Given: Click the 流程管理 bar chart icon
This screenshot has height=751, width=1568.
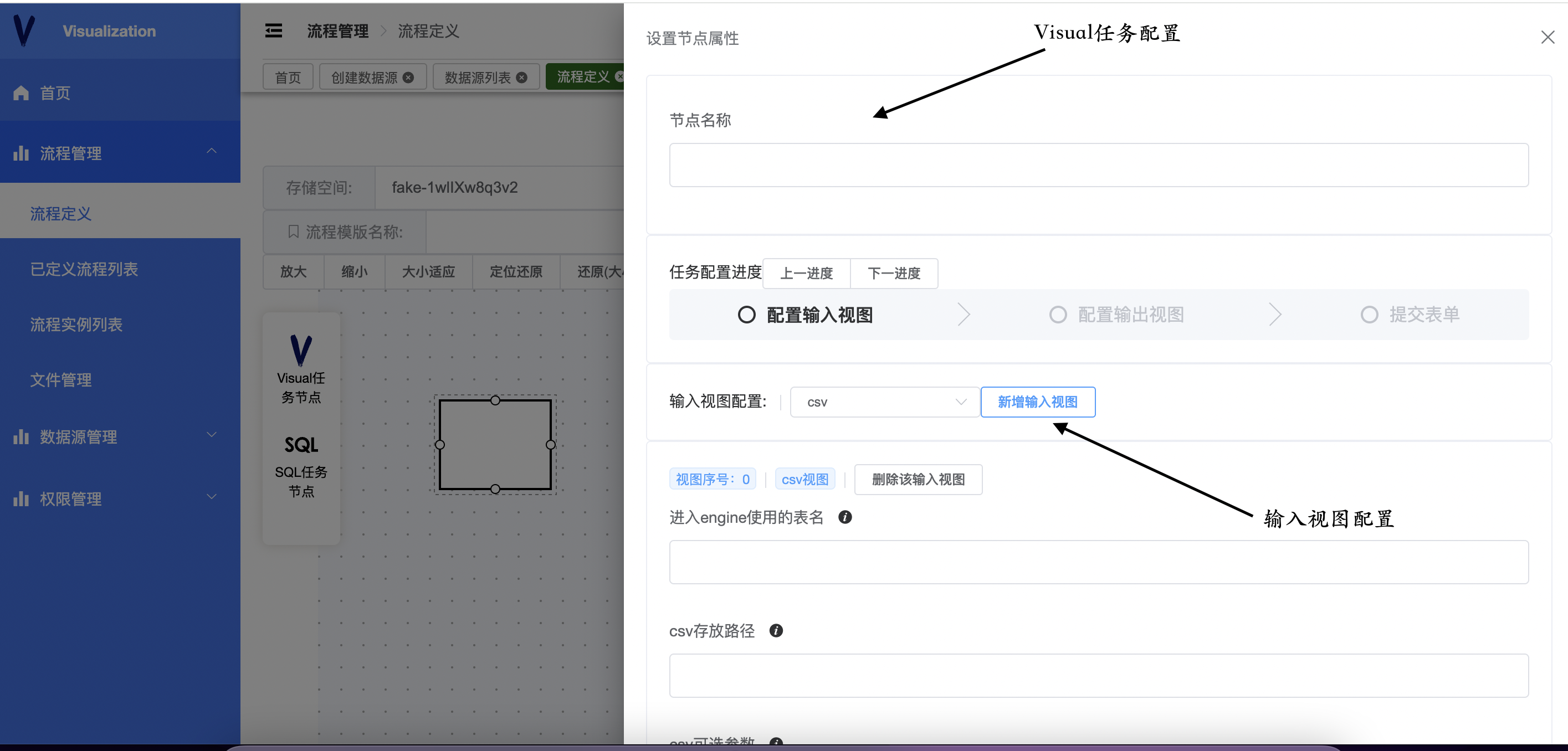Looking at the screenshot, I should coord(21,153).
